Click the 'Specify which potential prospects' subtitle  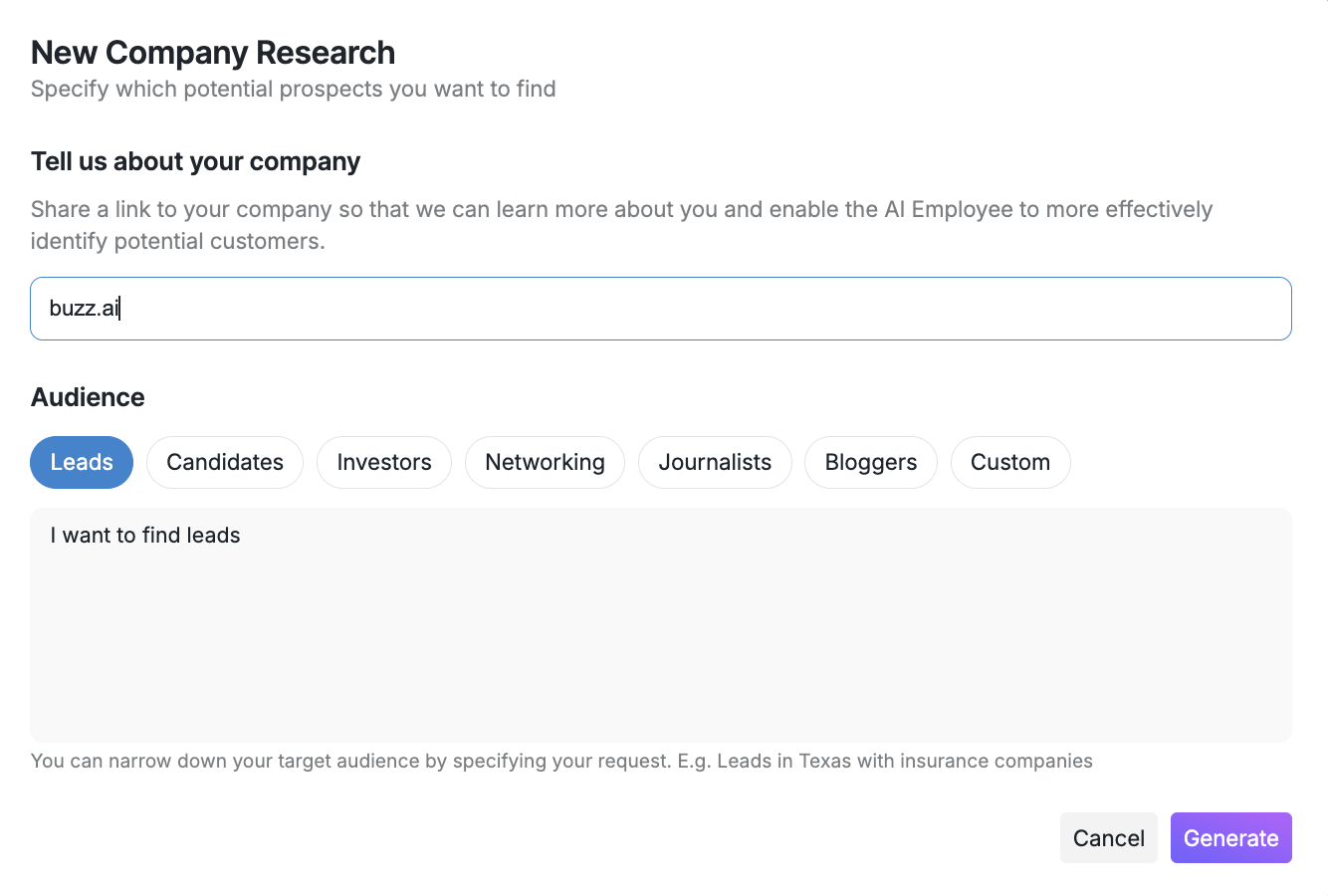click(x=293, y=89)
